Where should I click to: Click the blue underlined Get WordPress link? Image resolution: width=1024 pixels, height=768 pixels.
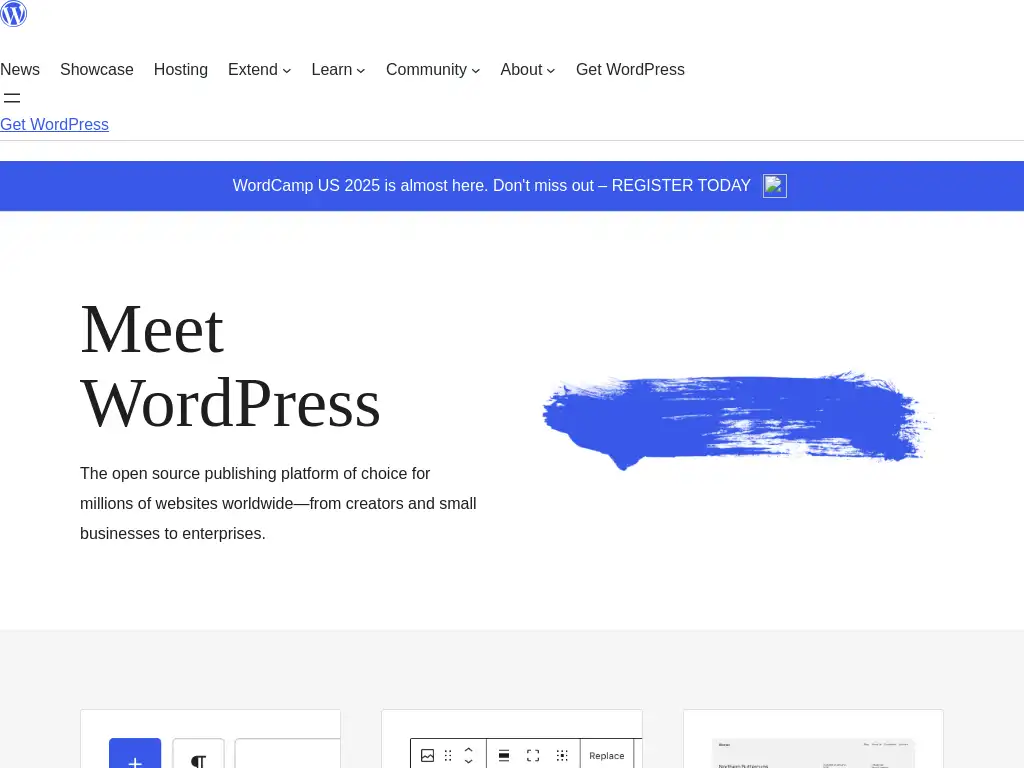(x=54, y=125)
